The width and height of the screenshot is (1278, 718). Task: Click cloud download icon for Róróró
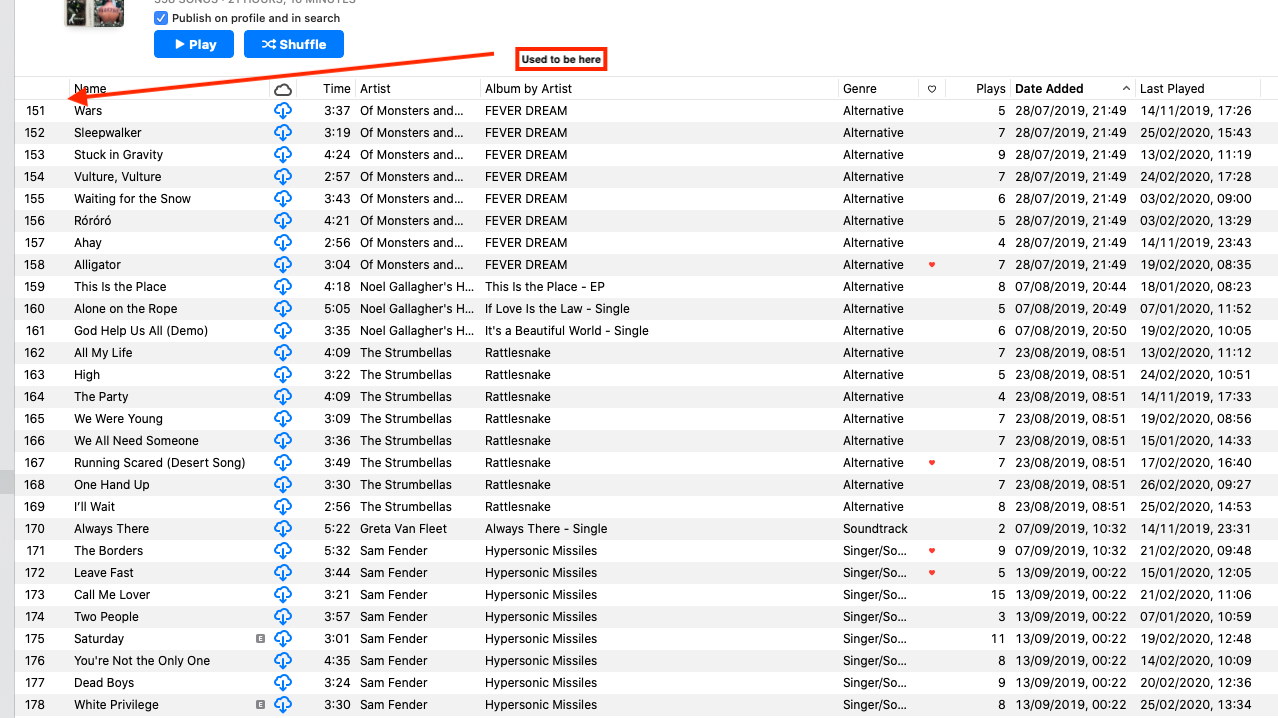pyautogui.click(x=283, y=221)
